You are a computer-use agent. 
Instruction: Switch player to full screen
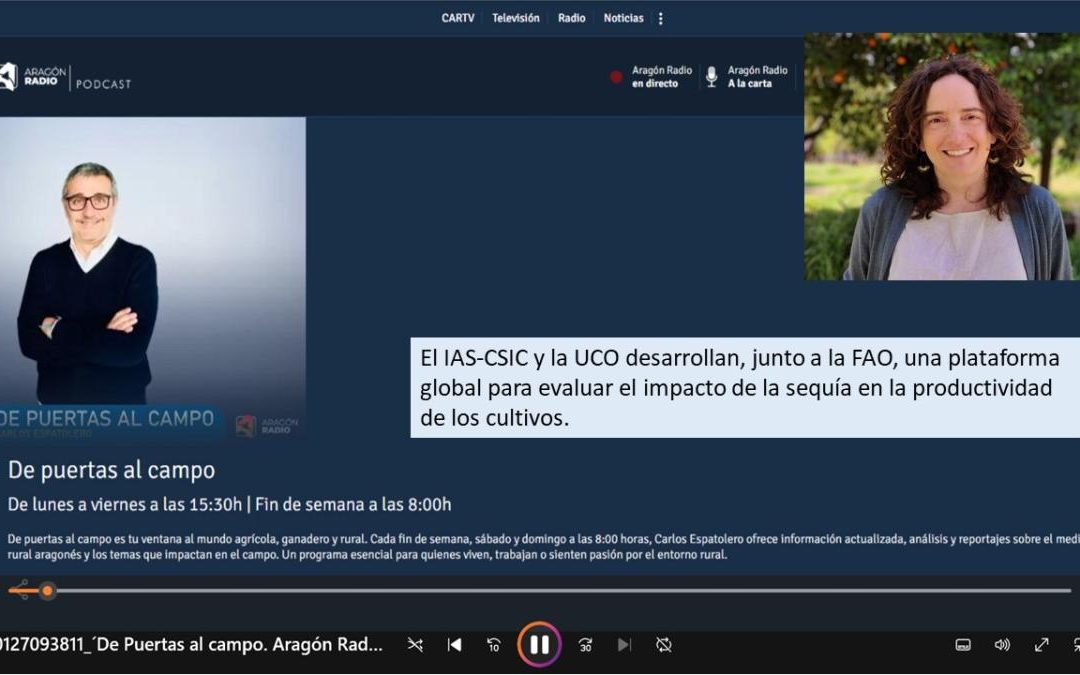1041,645
